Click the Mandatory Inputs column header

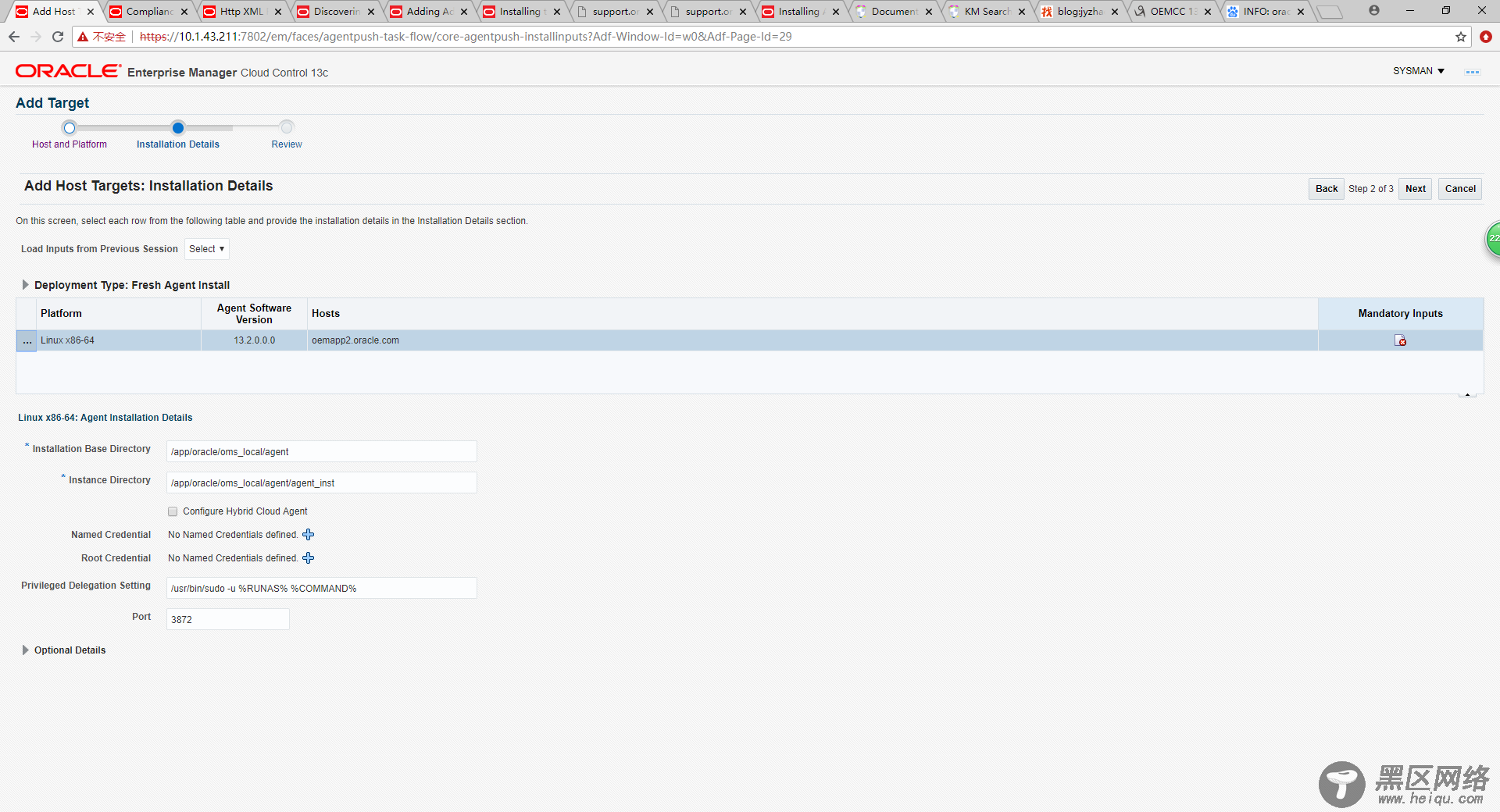coord(1400,314)
